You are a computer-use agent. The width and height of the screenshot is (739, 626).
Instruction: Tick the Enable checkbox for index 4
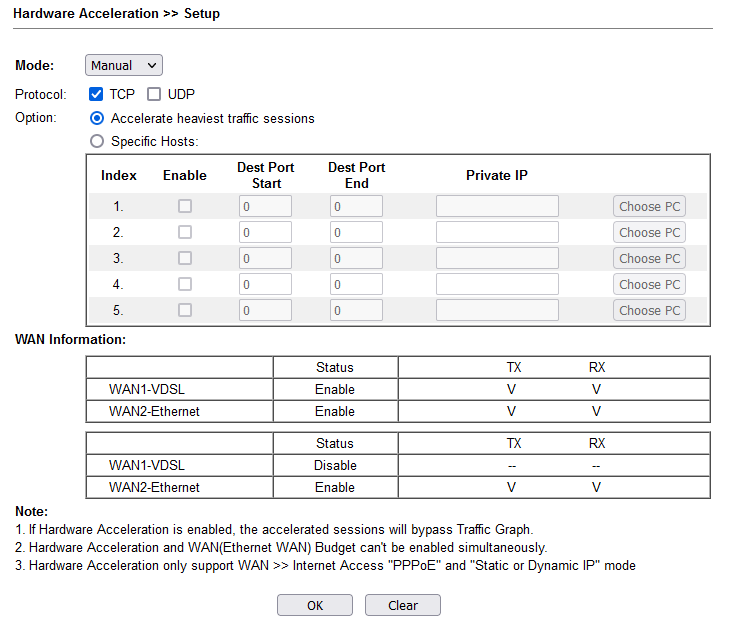coord(185,284)
